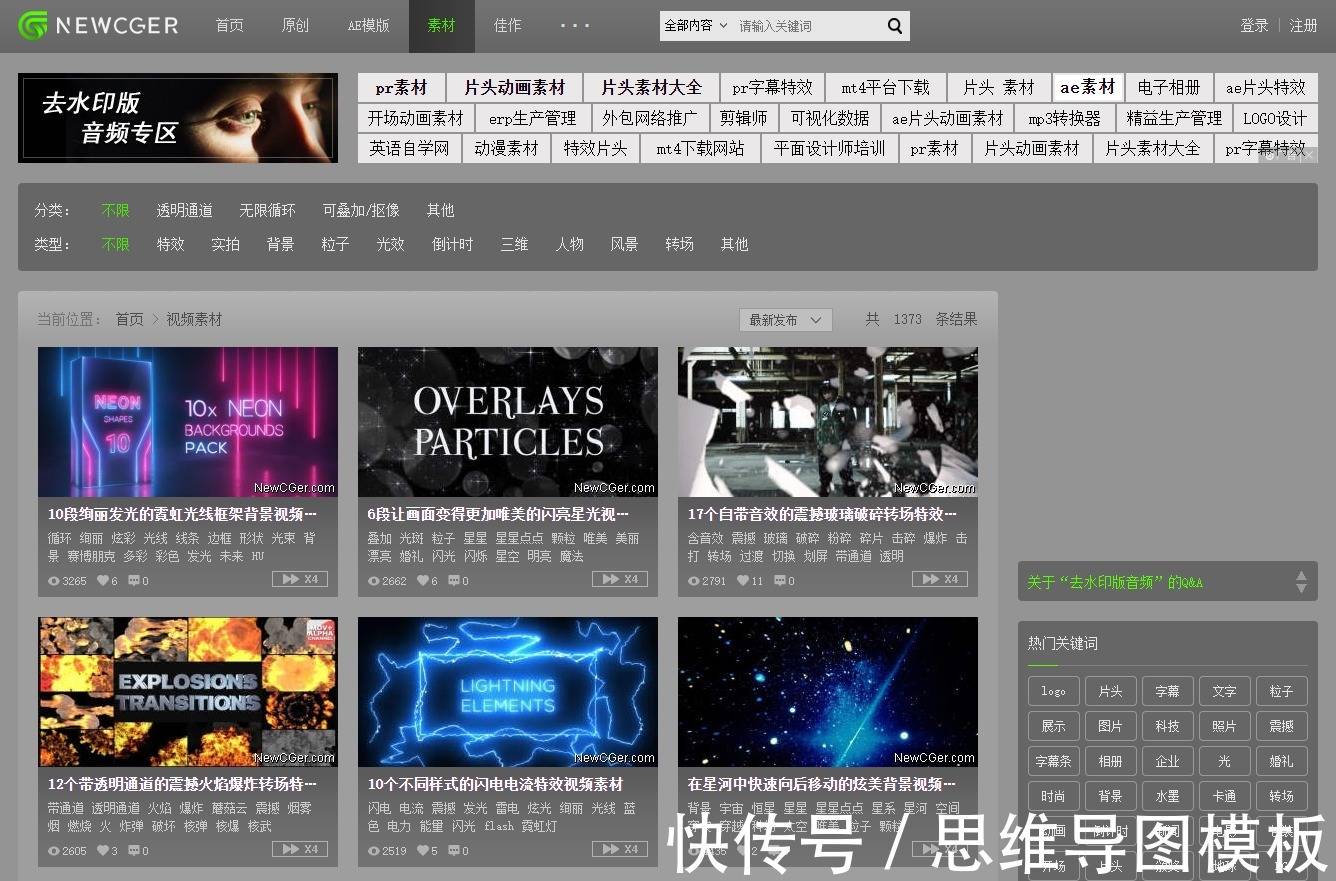Switch to the 原创 nav tab
Screen dimensions: 1336x881
(295, 26)
